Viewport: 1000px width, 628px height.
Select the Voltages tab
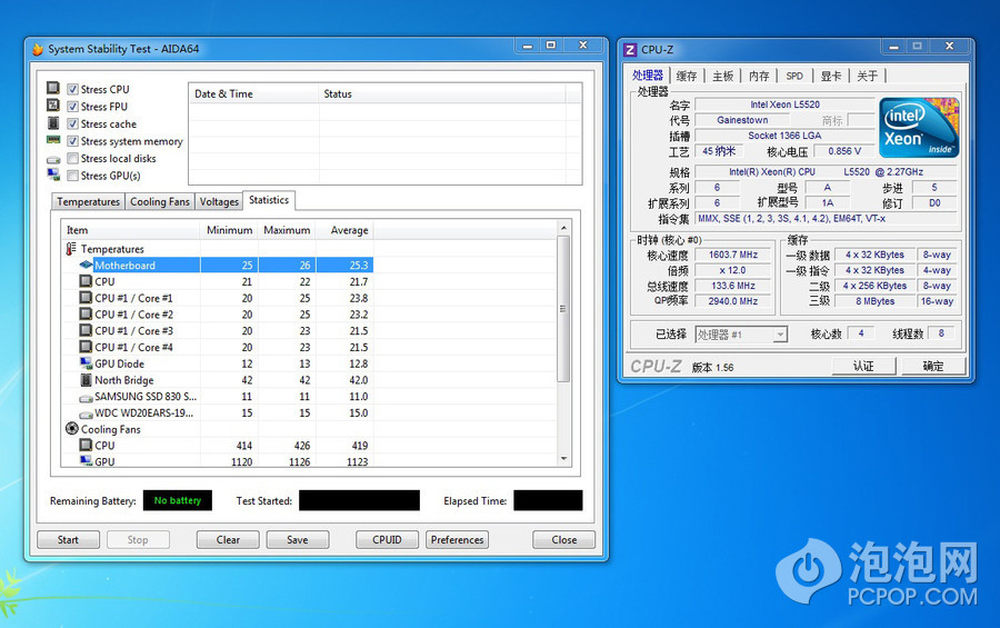219,201
